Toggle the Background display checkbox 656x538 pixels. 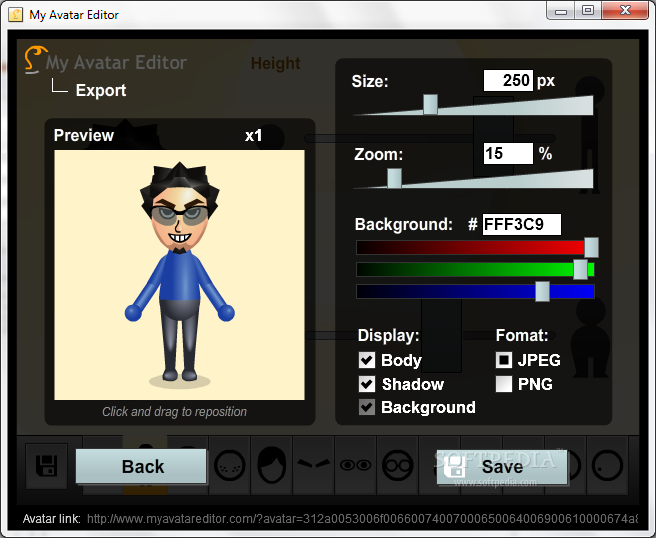(x=367, y=407)
